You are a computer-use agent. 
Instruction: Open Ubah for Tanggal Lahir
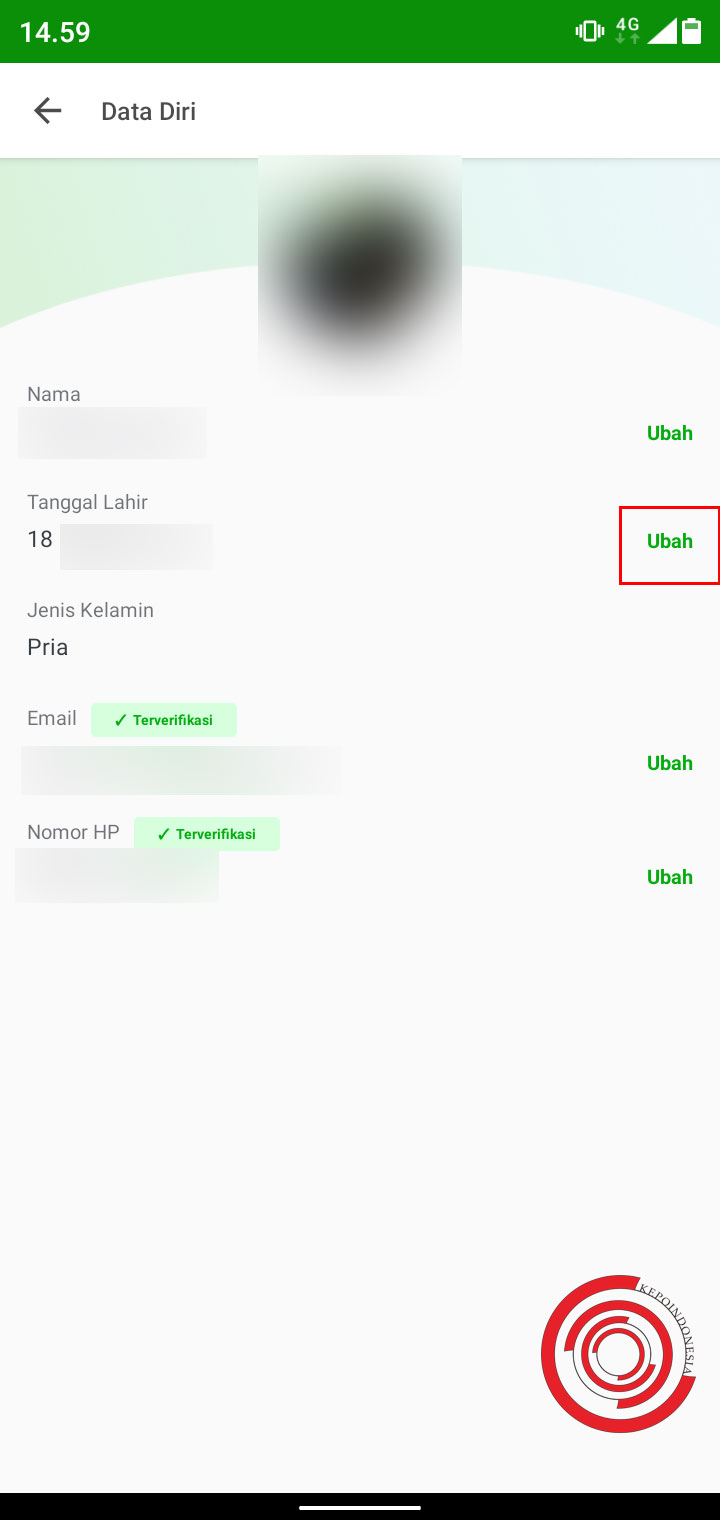point(669,541)
